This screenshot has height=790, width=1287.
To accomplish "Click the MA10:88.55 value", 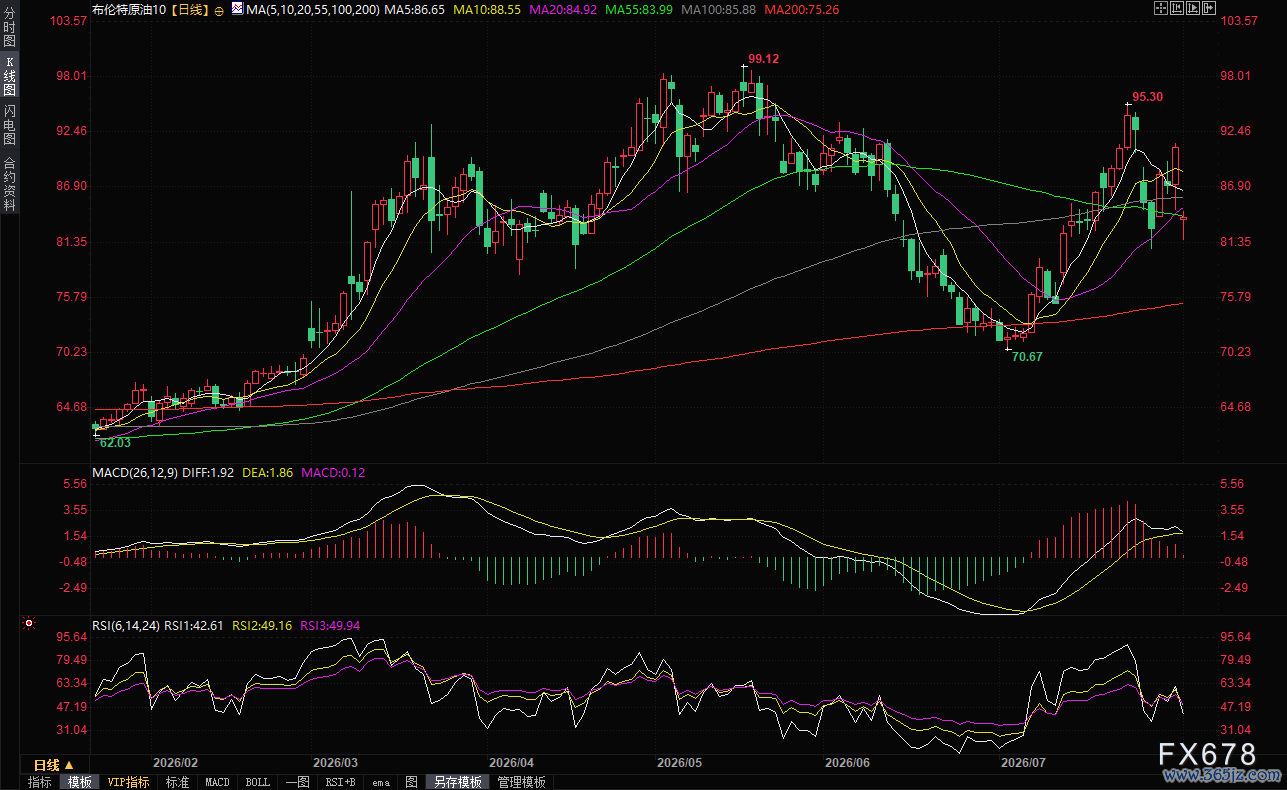I will (487, 9).
